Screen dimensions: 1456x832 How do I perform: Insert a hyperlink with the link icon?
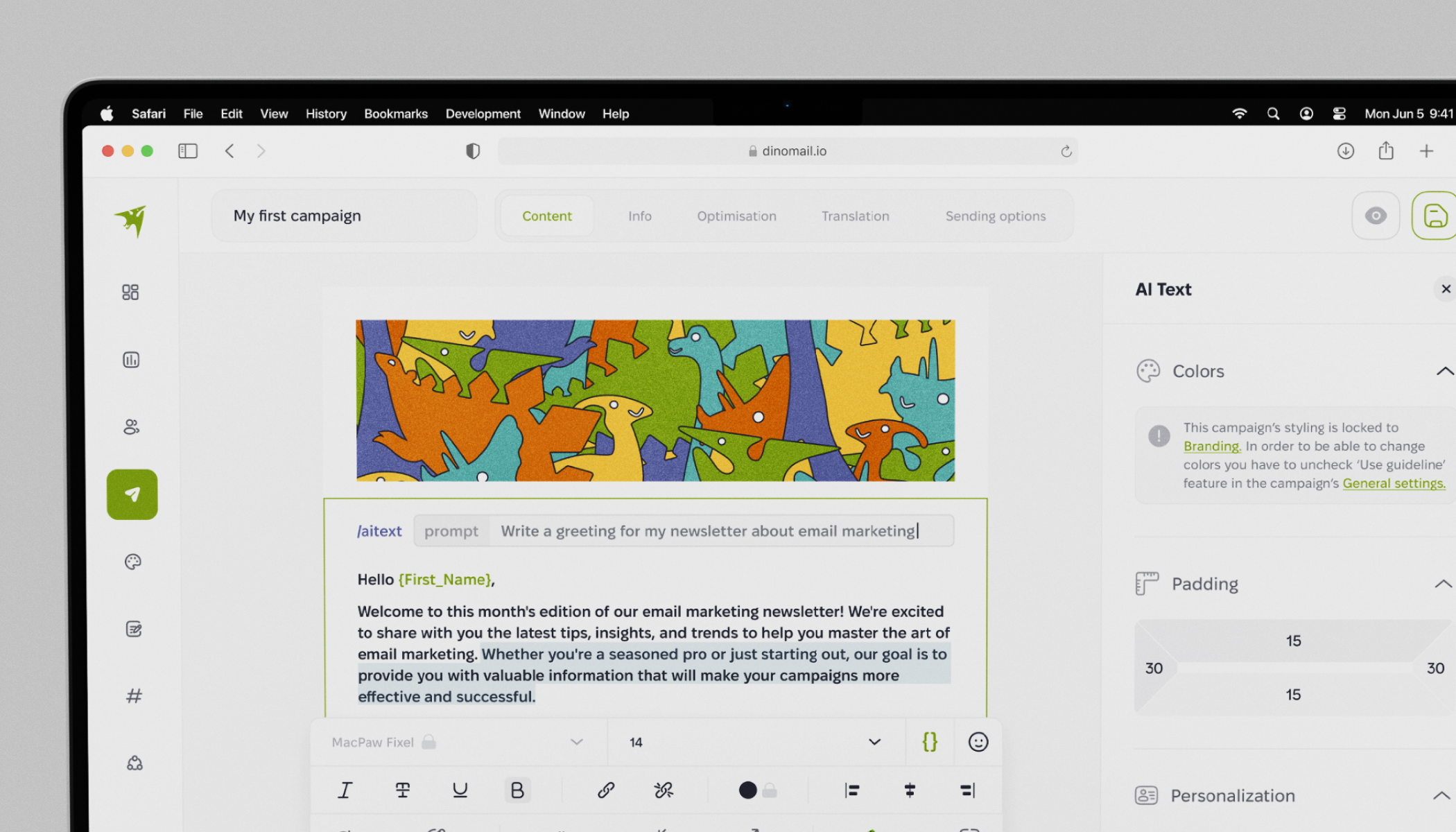606,790
